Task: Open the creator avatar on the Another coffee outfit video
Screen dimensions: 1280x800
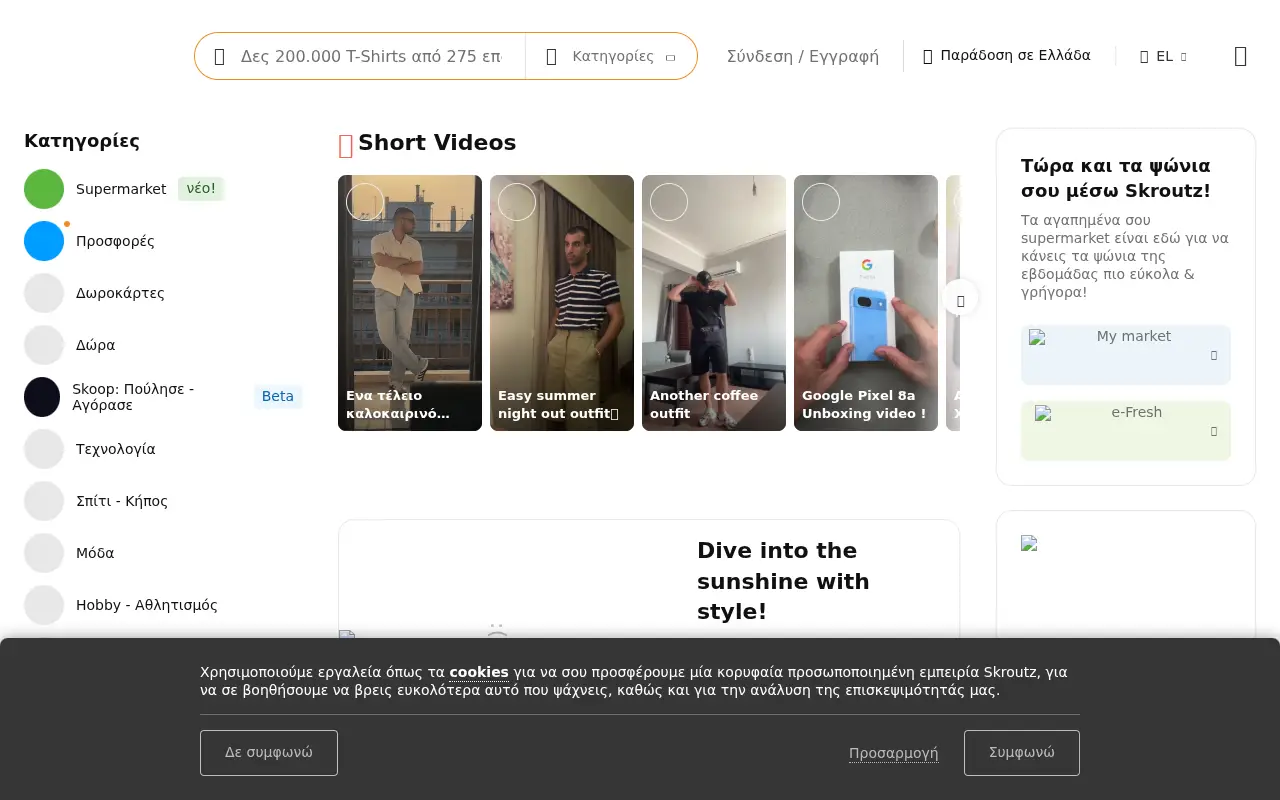Action: (x=669, y=202)
